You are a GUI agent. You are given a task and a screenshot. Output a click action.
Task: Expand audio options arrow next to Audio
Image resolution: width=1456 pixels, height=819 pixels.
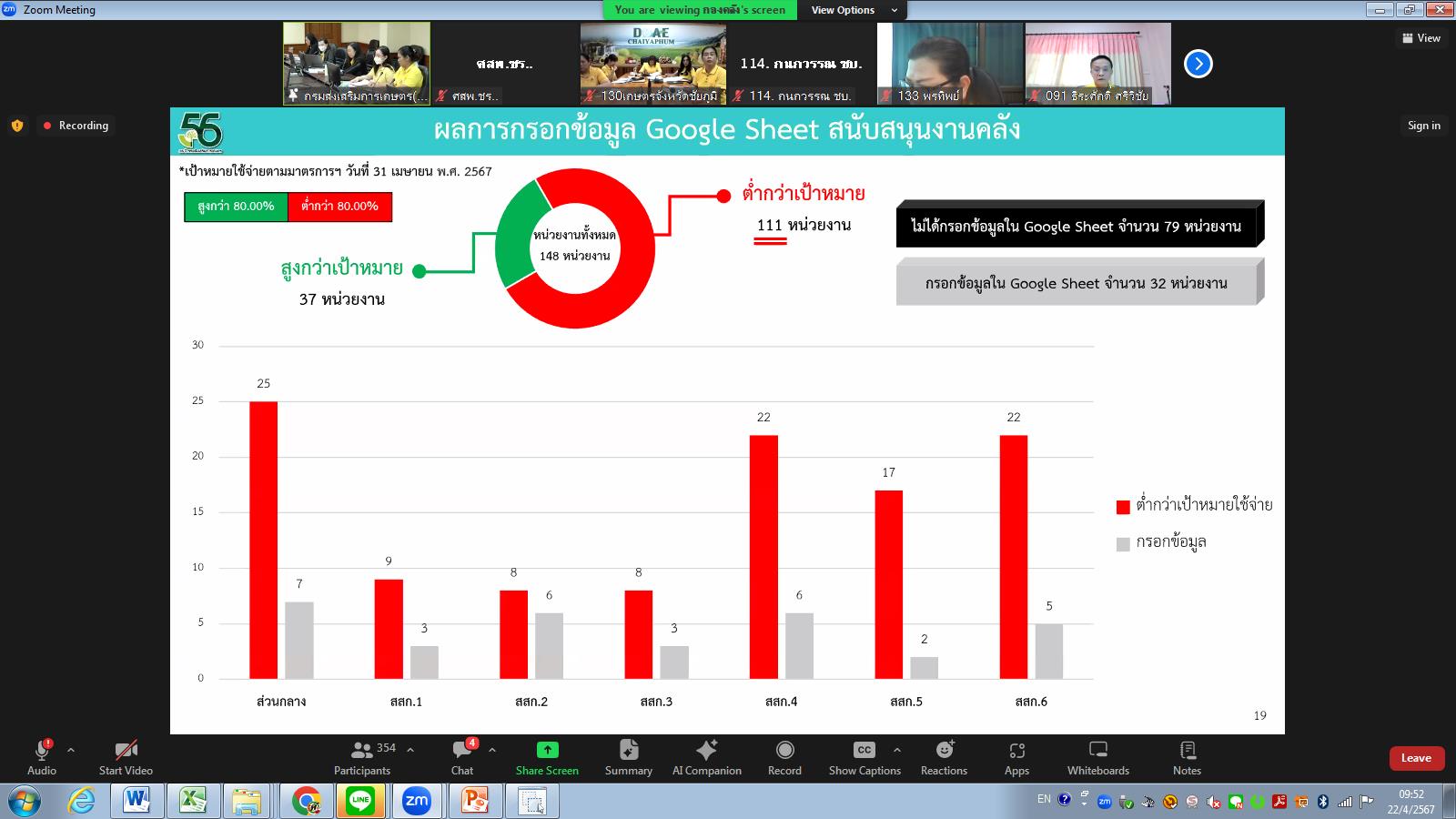click(x=71, y=751)
